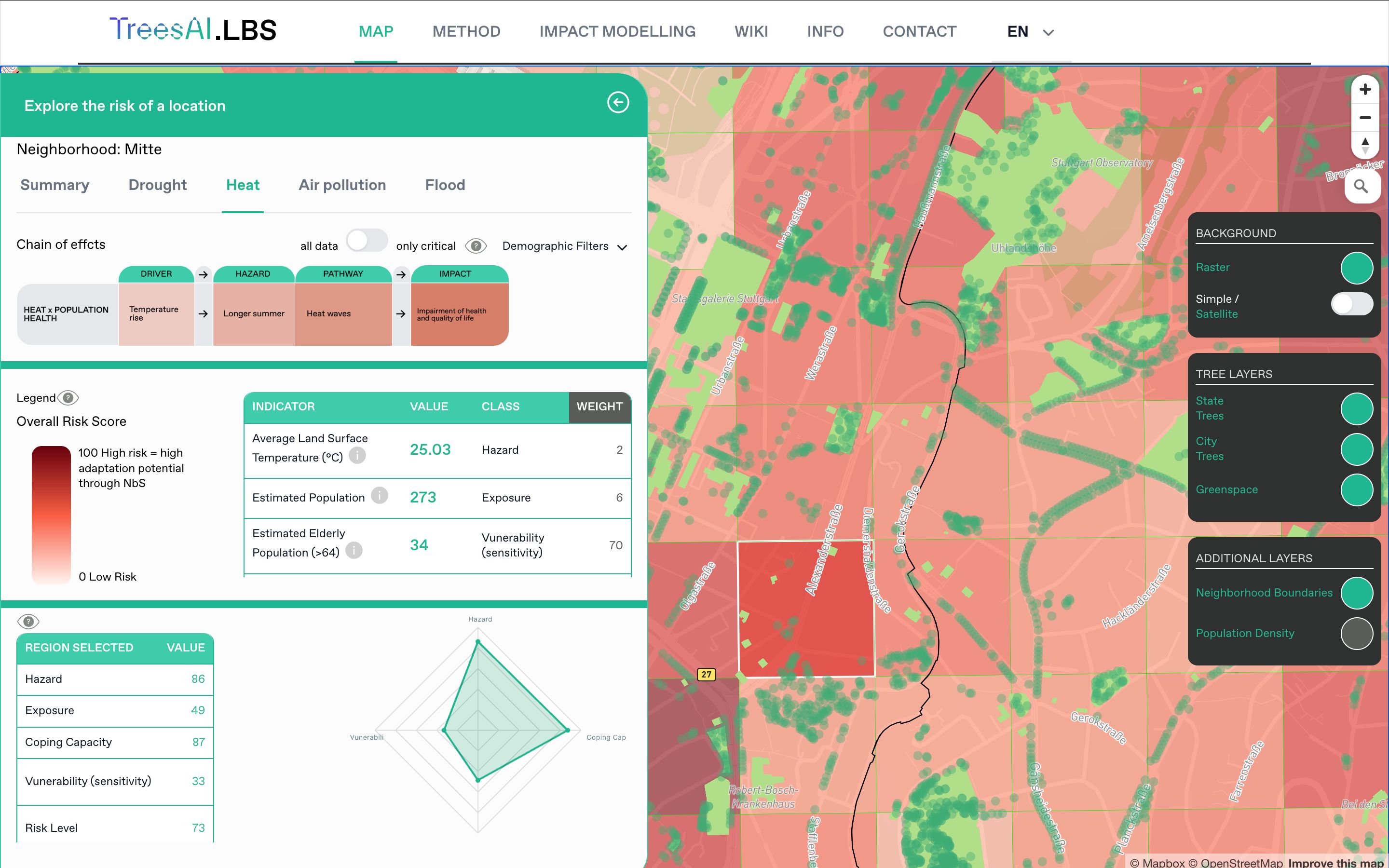This screenshot has width=1389, height=868.
Task: Show info for Estimated Population
Action: tap(380, 495)
